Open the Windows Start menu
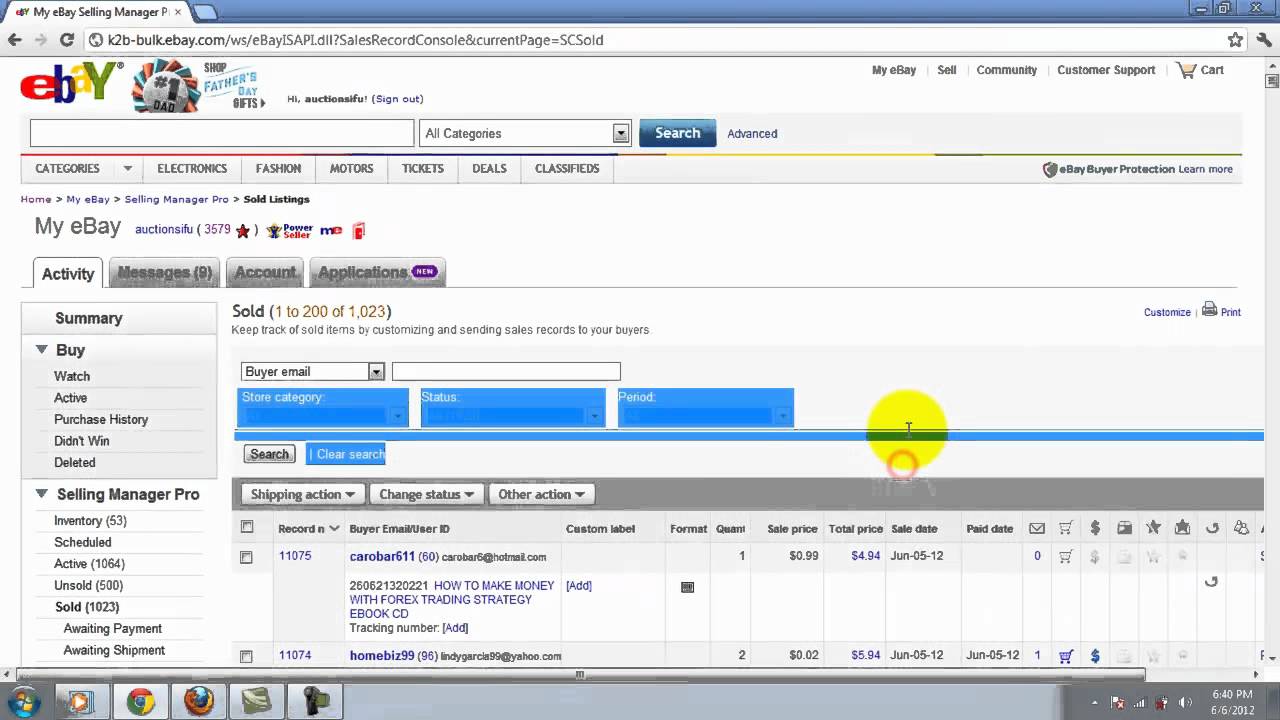The image size is (1280, 720). [23, 702]
